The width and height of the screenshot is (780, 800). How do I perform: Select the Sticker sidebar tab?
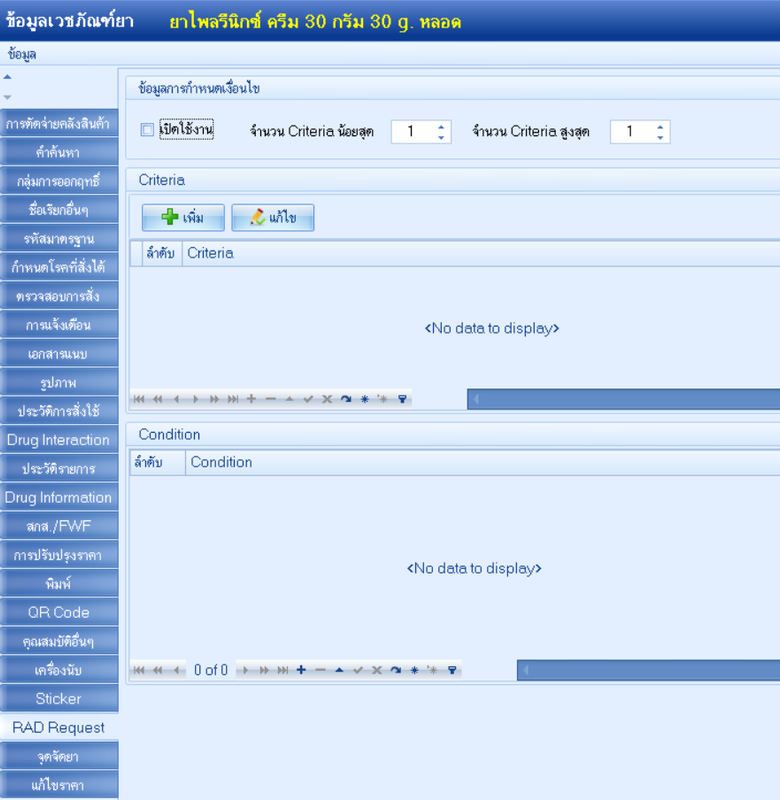[x=59, y=698]
